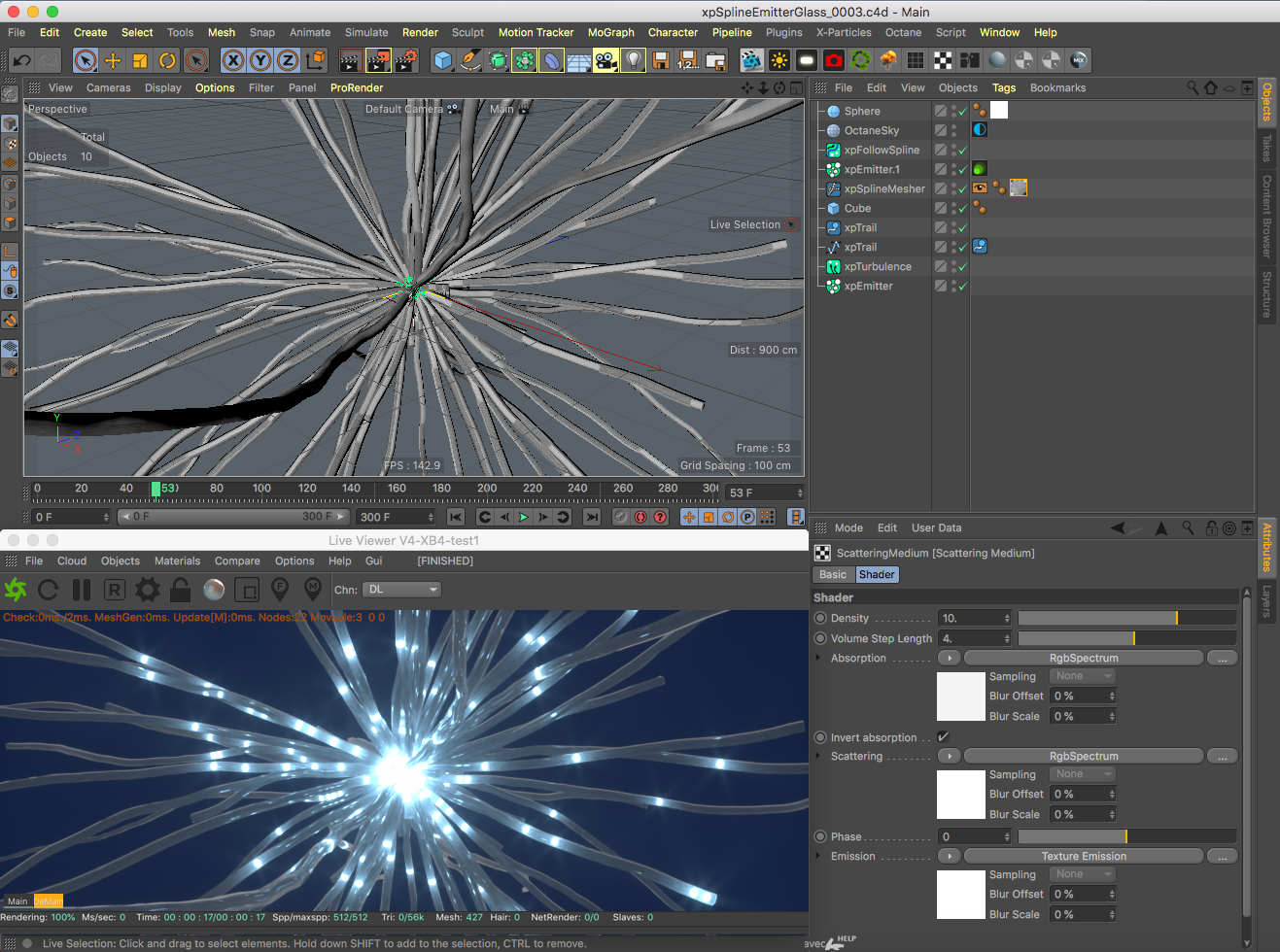This screenshot has height=952, width=1280.
Task: Click the Texture Emission button
Action: click(1083, 856)
